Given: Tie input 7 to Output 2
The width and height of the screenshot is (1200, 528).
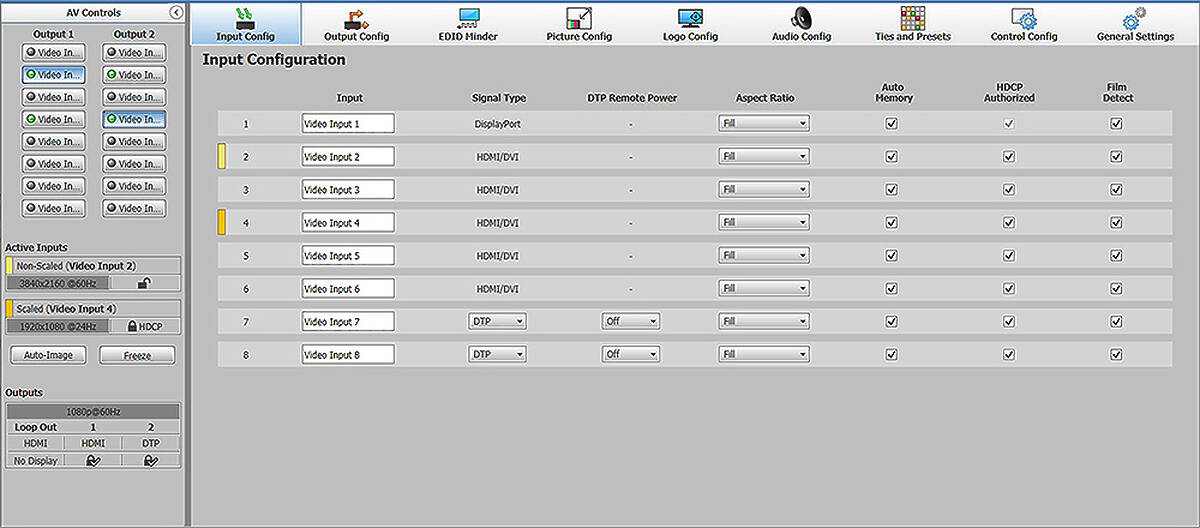Looking at the screenshot, I should (x=135, y=186).
